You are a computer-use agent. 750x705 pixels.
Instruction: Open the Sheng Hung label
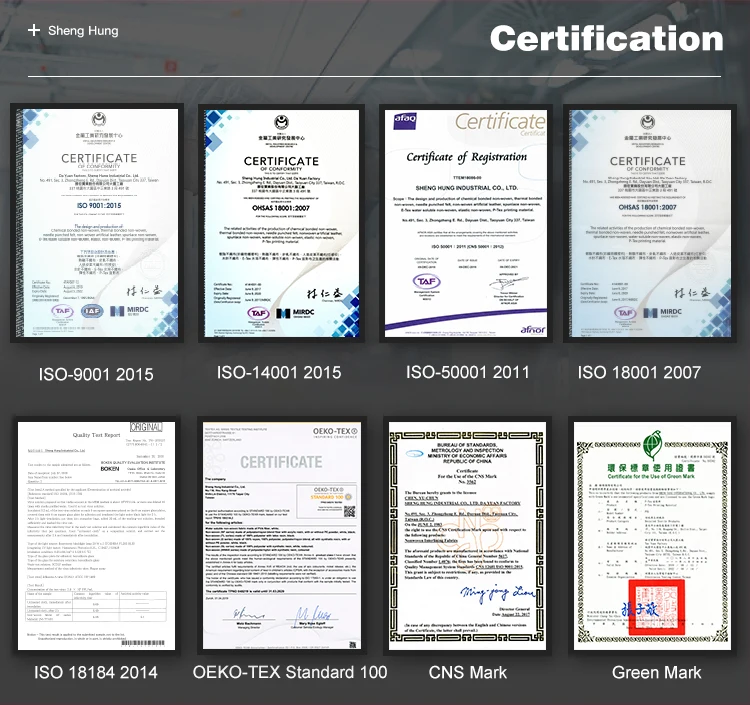pos(83,31)
